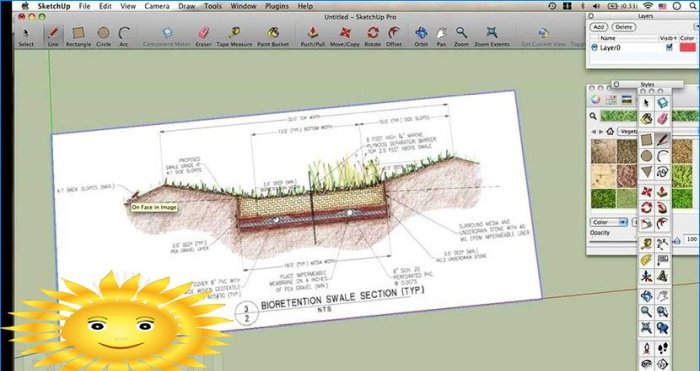Activate Zoom Window in floating tool palette

[x=662, y=312]
